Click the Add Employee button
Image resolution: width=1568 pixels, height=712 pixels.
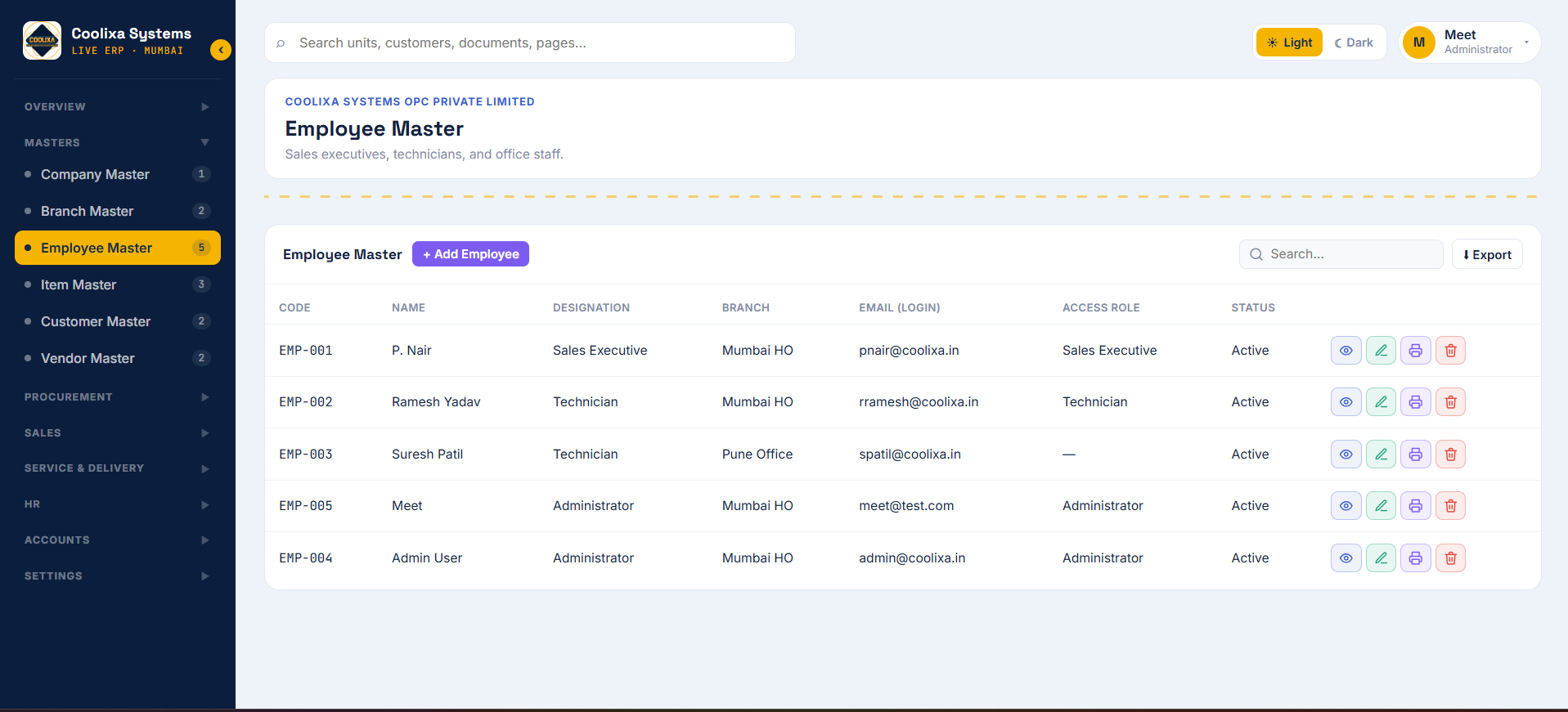coord(470,254)
